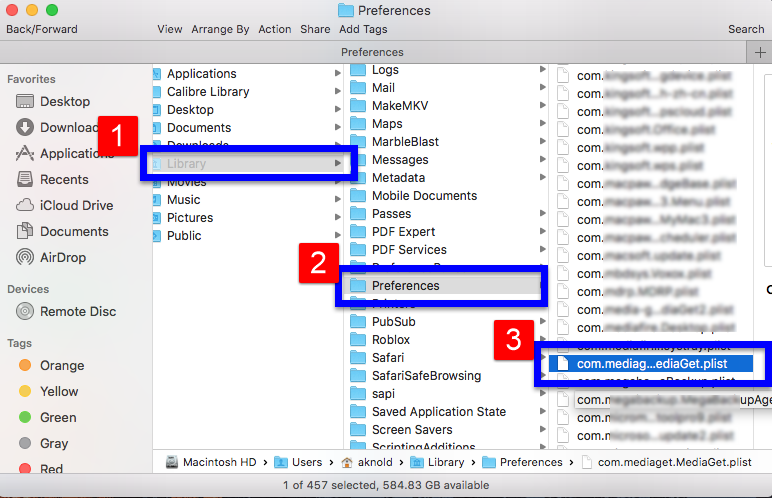
Task: Click the Preferences tab title
Action: (372, 52)
